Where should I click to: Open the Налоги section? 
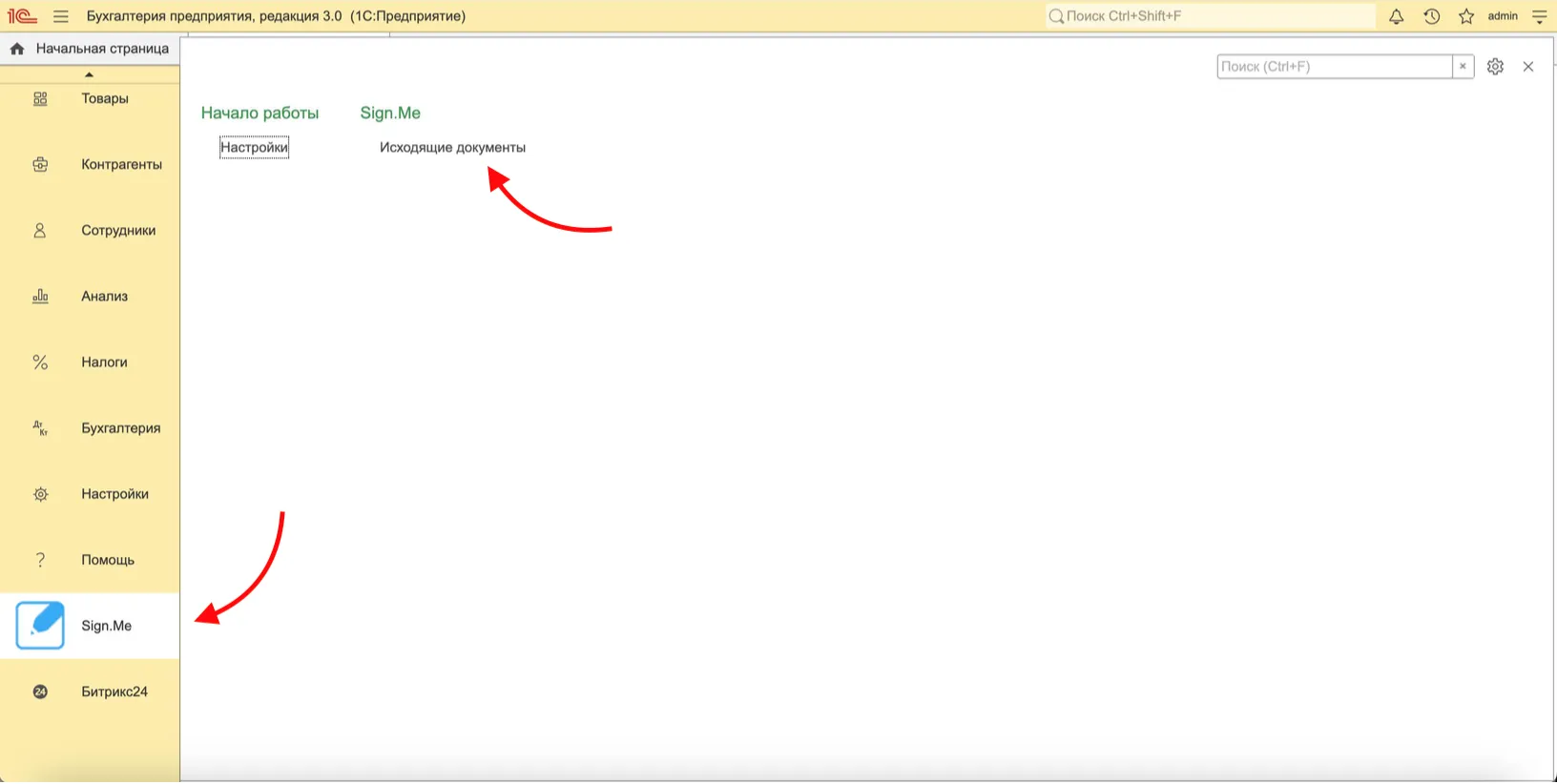[104, 361]
